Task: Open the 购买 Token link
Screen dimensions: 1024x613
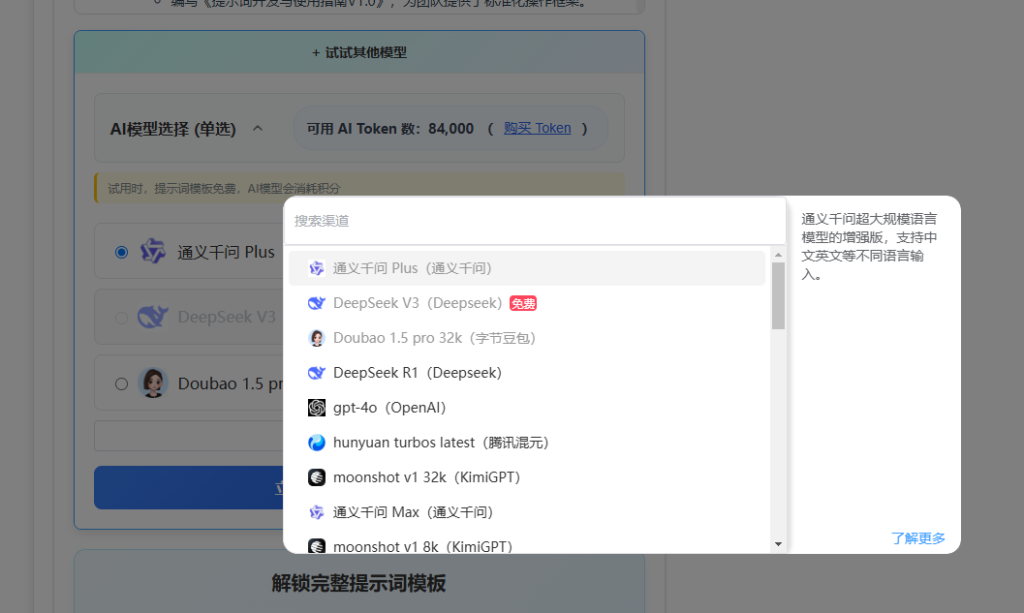Action: pos(537,128)
